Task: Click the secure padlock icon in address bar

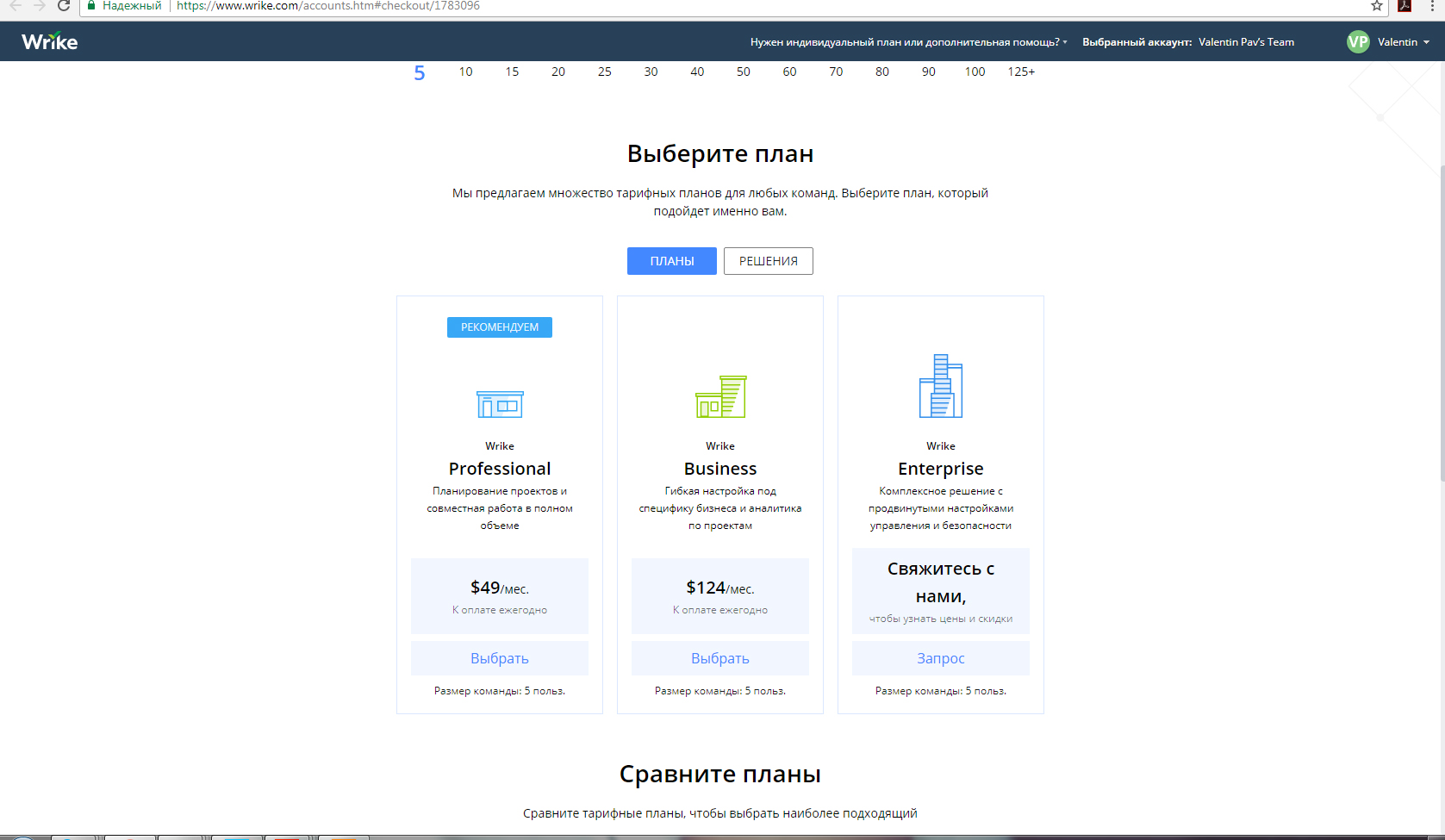Action: (x=91, y=6)
